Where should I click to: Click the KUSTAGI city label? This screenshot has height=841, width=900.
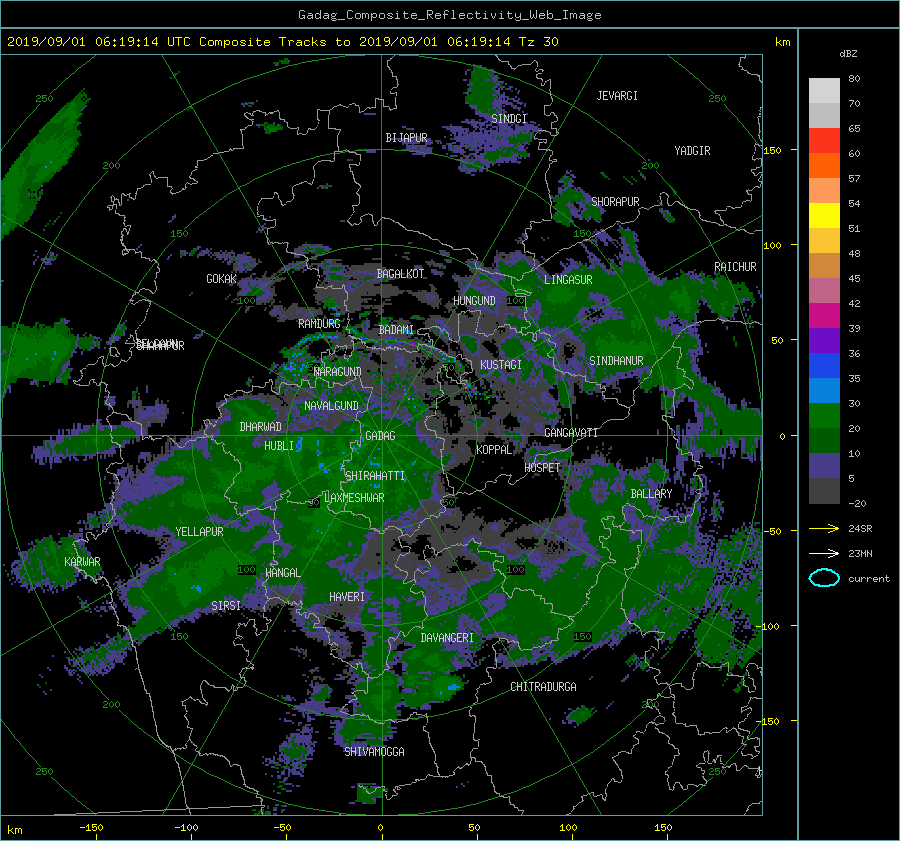point(501,365)
